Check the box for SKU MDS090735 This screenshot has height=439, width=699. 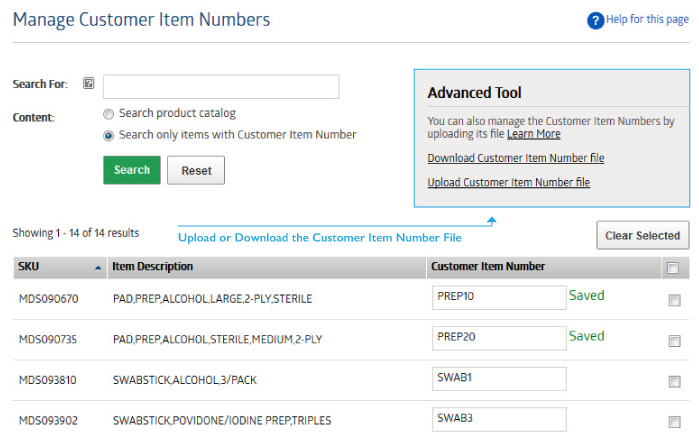[x=674, y=341]
